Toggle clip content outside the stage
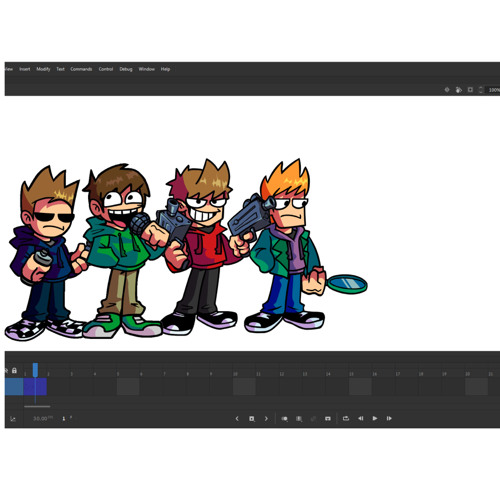The width and height of the screenshot is (500, 500). pyautogui.click(x=470, y=90)
